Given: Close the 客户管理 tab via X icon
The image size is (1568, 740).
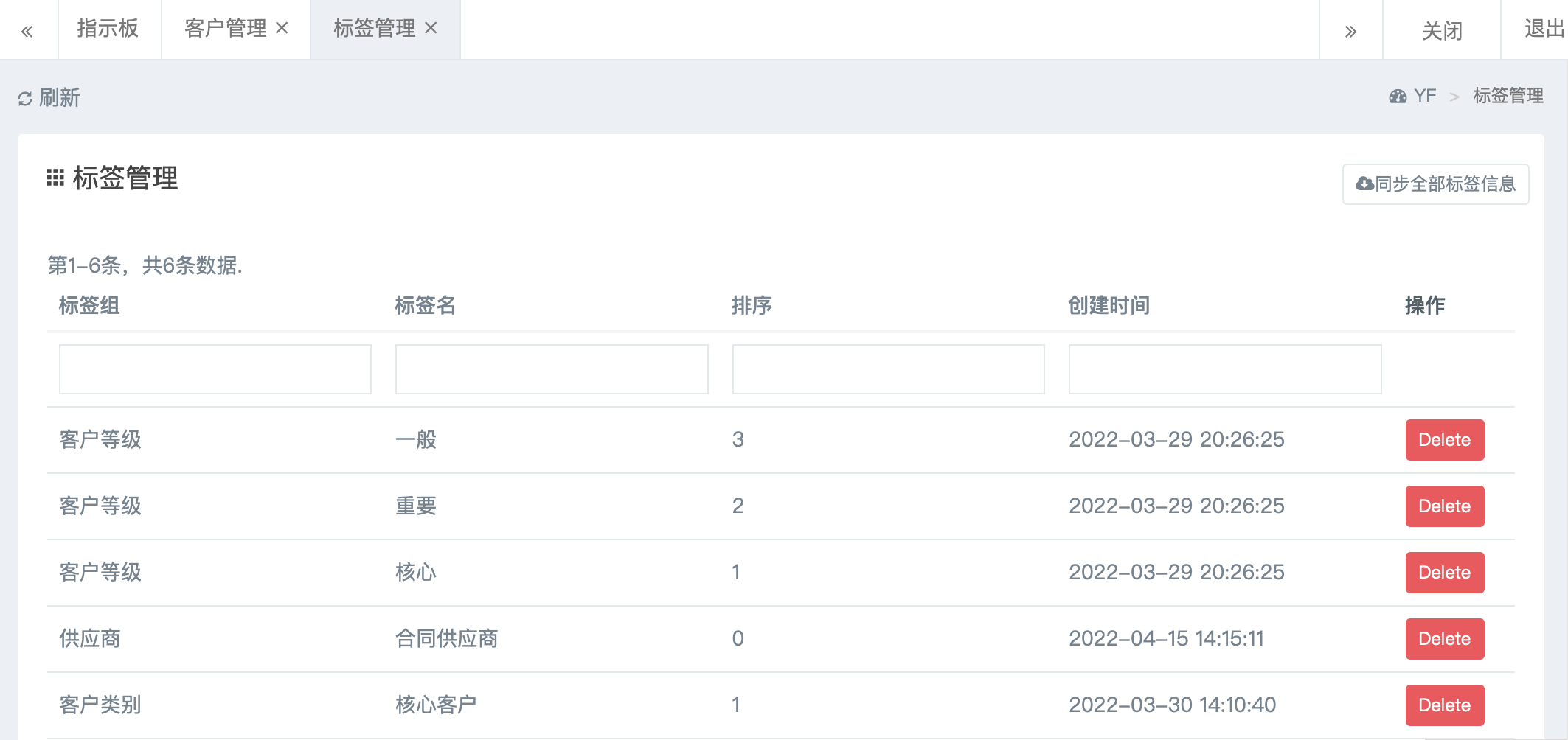Looking at the screenshot, I should pyautogui.click(x=282, y=28).
